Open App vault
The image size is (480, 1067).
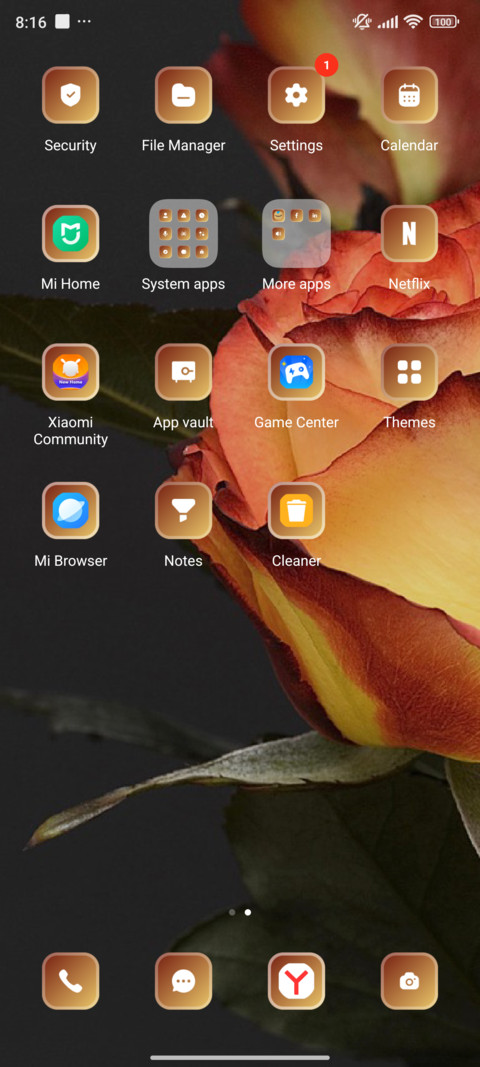(183, 372)
